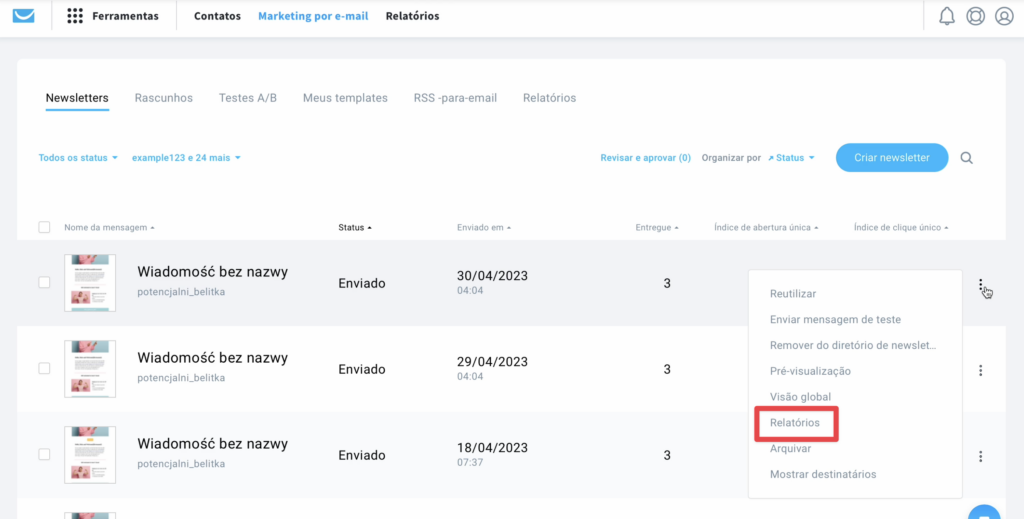Open the notifications bell icon

(x=946, y=16)
